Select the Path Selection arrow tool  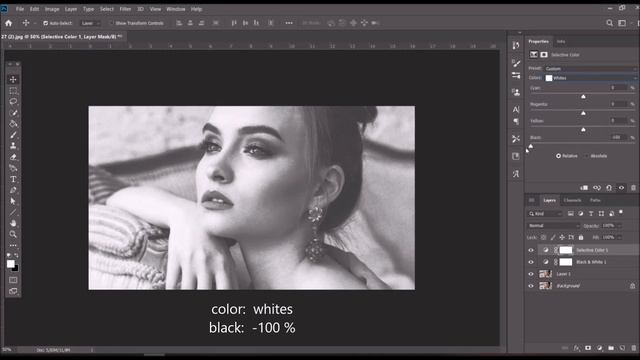[x=13, y=201]
